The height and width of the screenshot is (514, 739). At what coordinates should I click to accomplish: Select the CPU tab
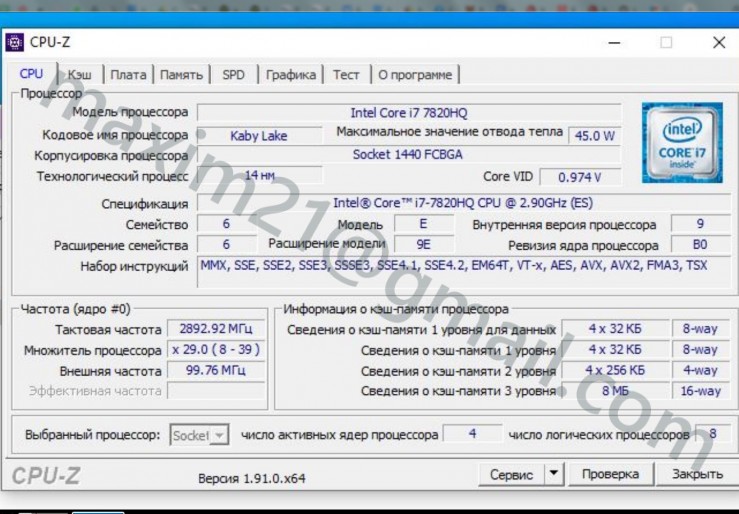click(x=32, y=74)
